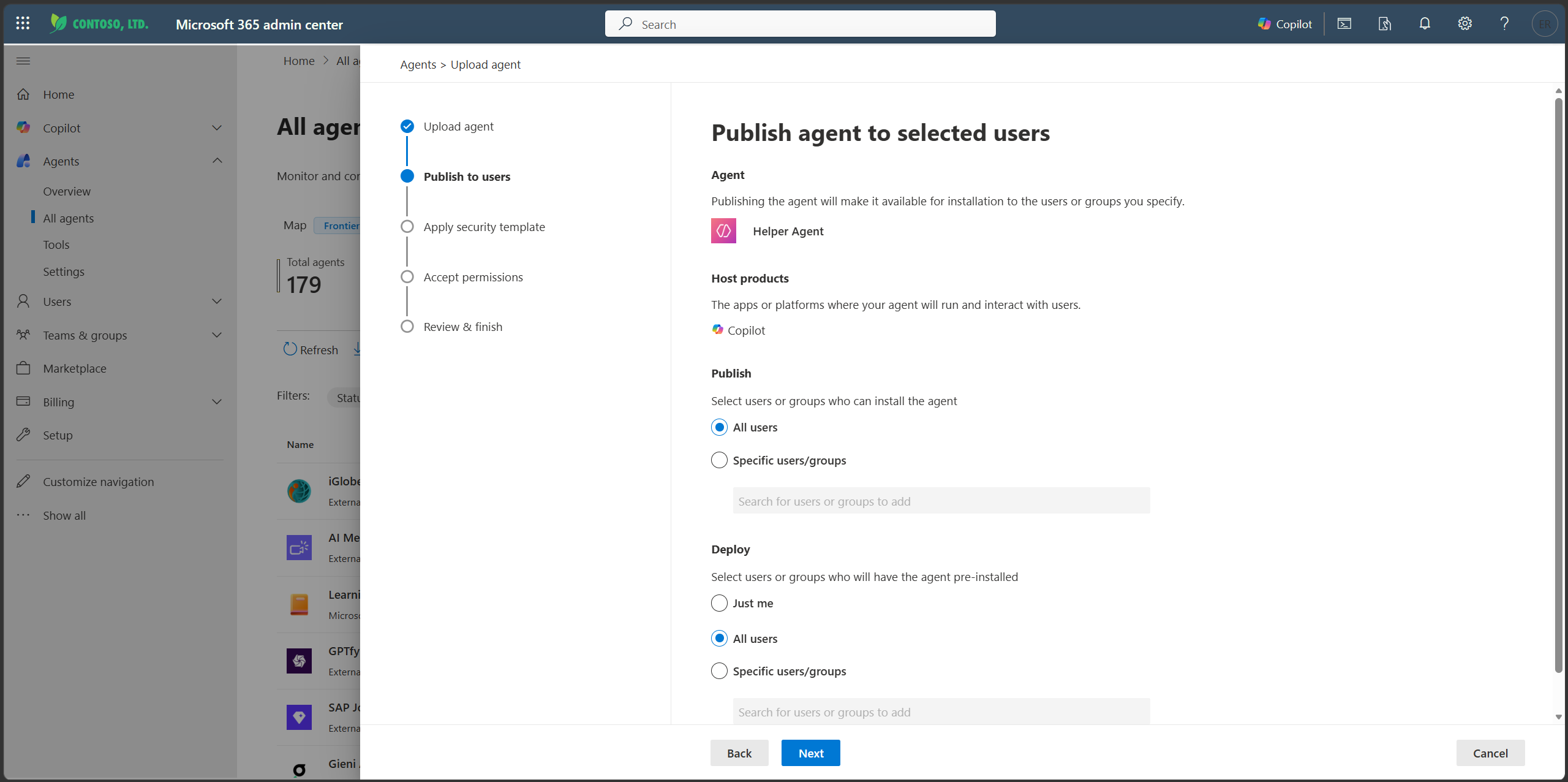The image size is (1568, 782).
Task: Click the Copilot host product icon
Action: pos(718,330)
